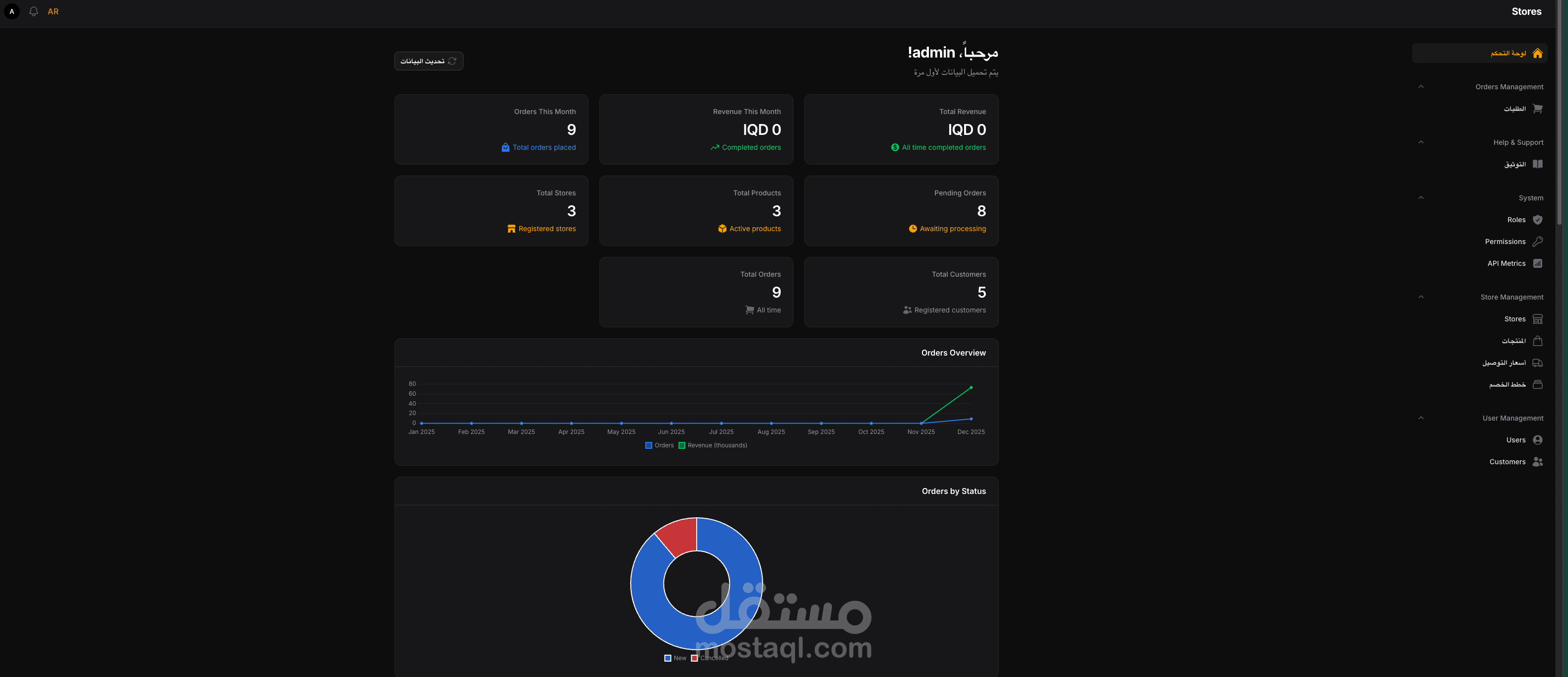The image size is (1568, 677).
Task: Click the Users profile icon in sidebar
Action: (x=1538, y=440)
